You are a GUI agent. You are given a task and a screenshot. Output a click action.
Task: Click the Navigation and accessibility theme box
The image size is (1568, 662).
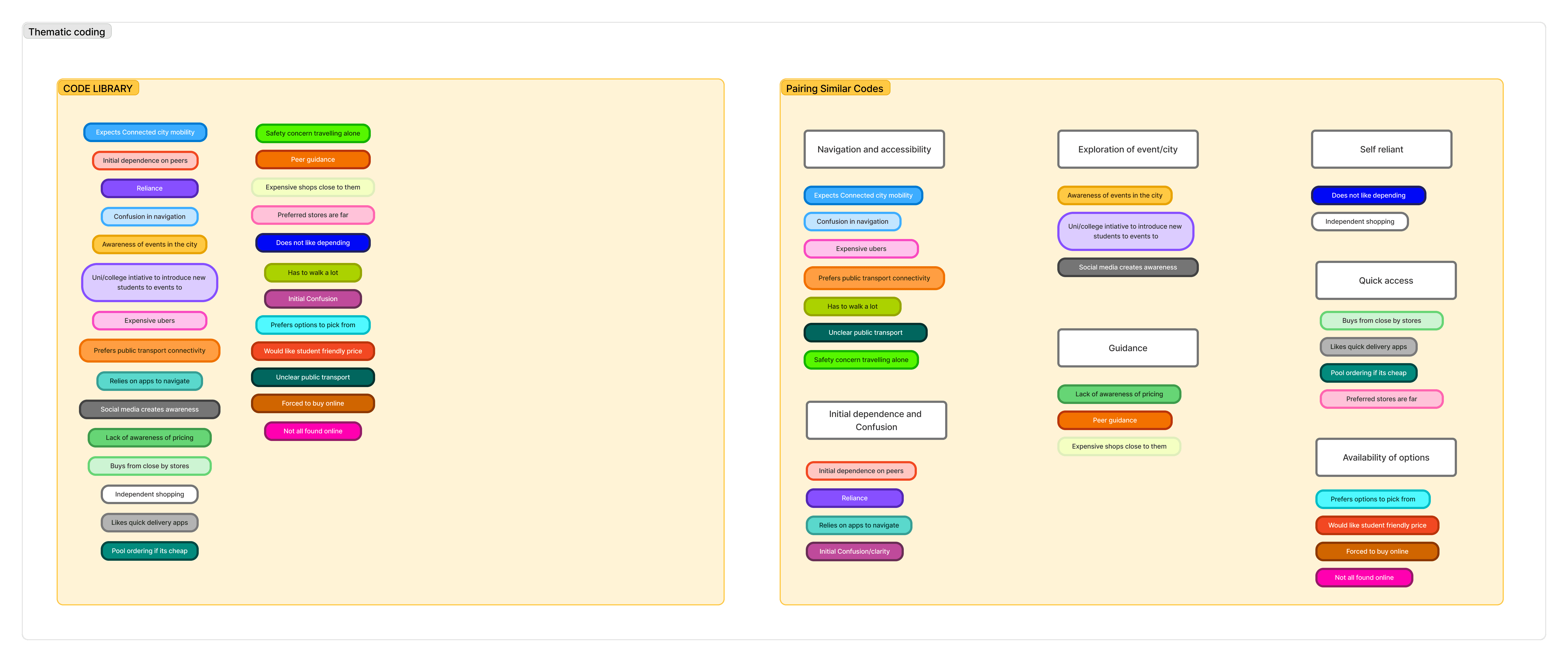[x=874, y=149]
